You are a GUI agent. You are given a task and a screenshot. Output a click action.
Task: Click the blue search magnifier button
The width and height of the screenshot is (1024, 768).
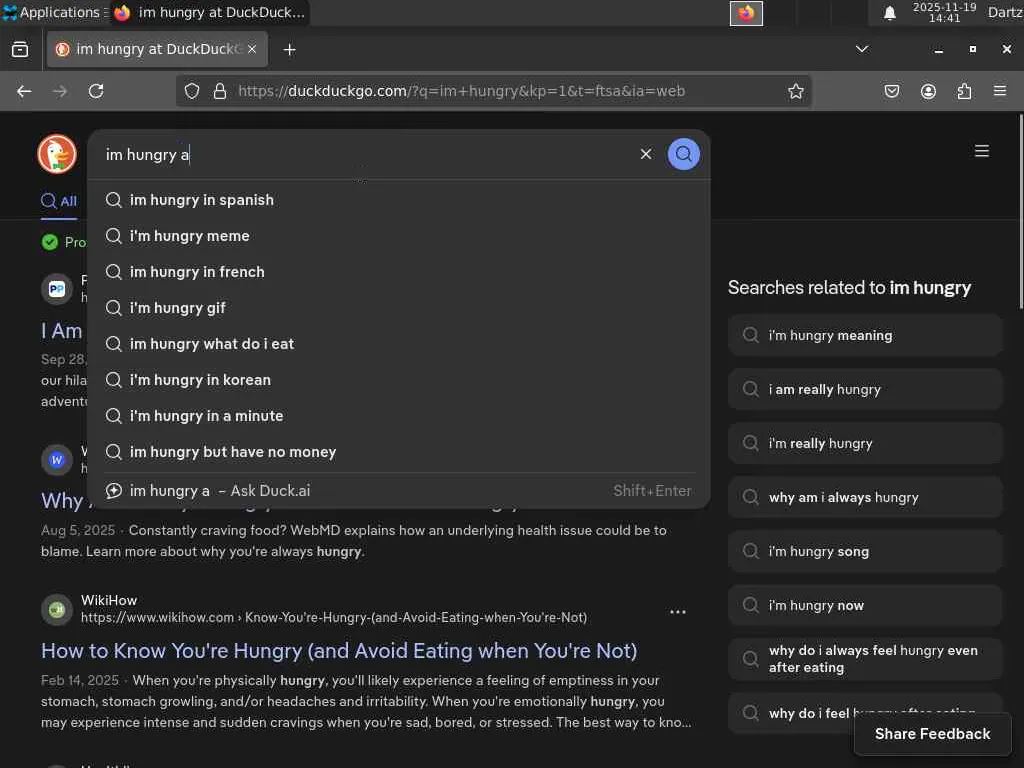684,154
